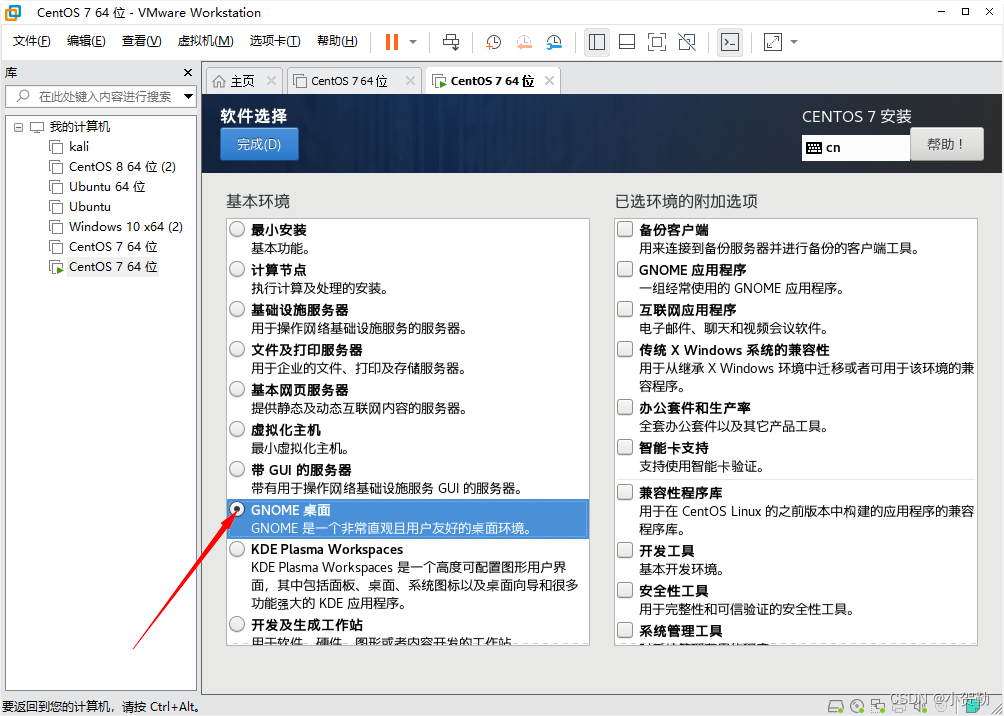1004x716 pixels.
Task: Select the CentOS 8 64 位 (2) entry
Action: point(122,167)
